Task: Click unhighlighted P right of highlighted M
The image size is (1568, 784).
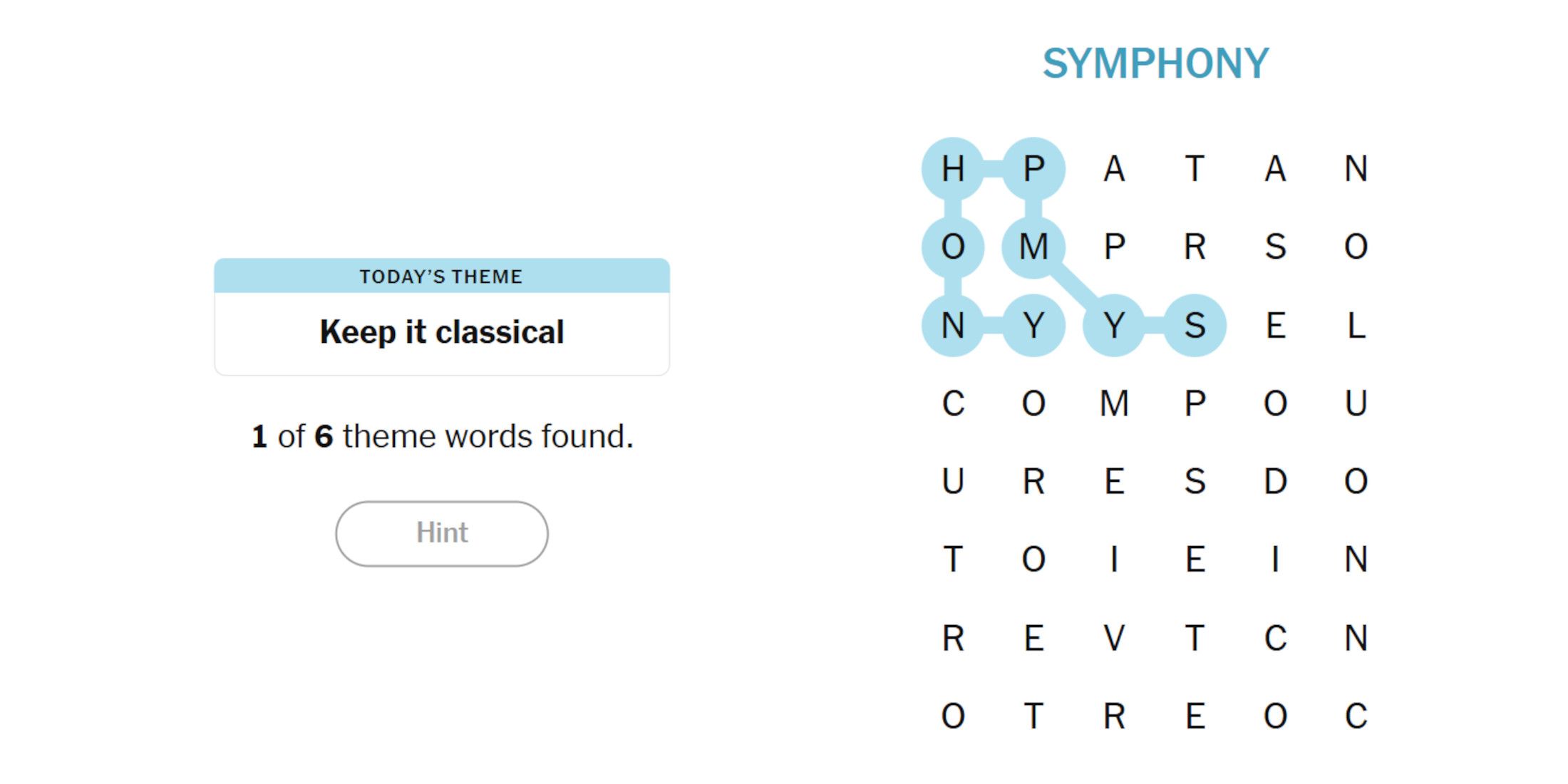Action: (1115, 247)
